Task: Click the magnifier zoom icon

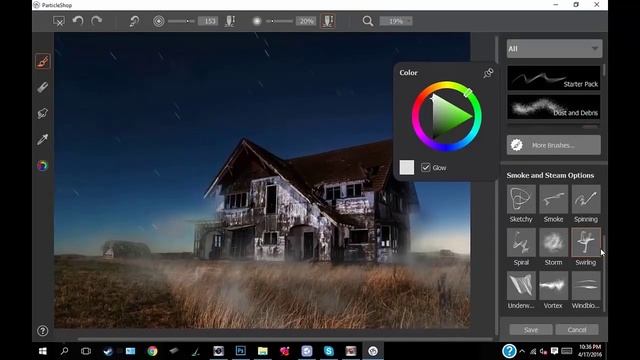Action: pyautogui.click(x=368, y=21)
